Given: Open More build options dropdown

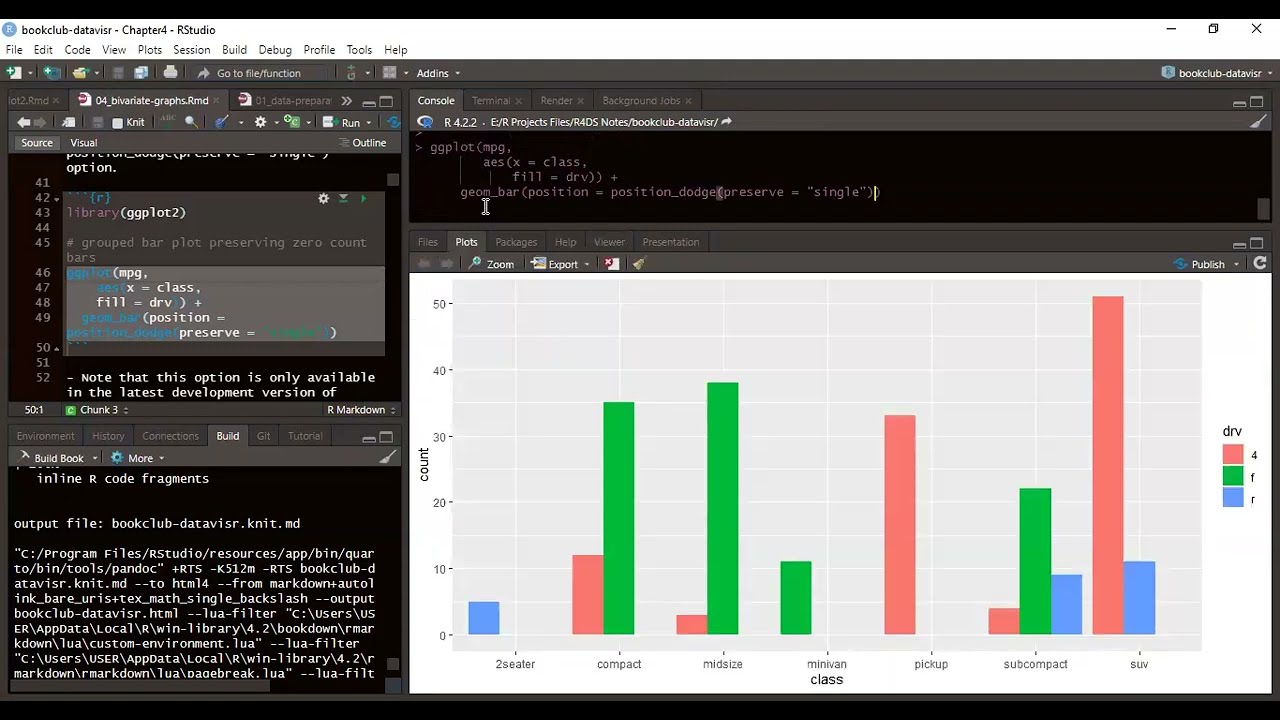Looking at the screenshot, I should (x=138, y=458).
